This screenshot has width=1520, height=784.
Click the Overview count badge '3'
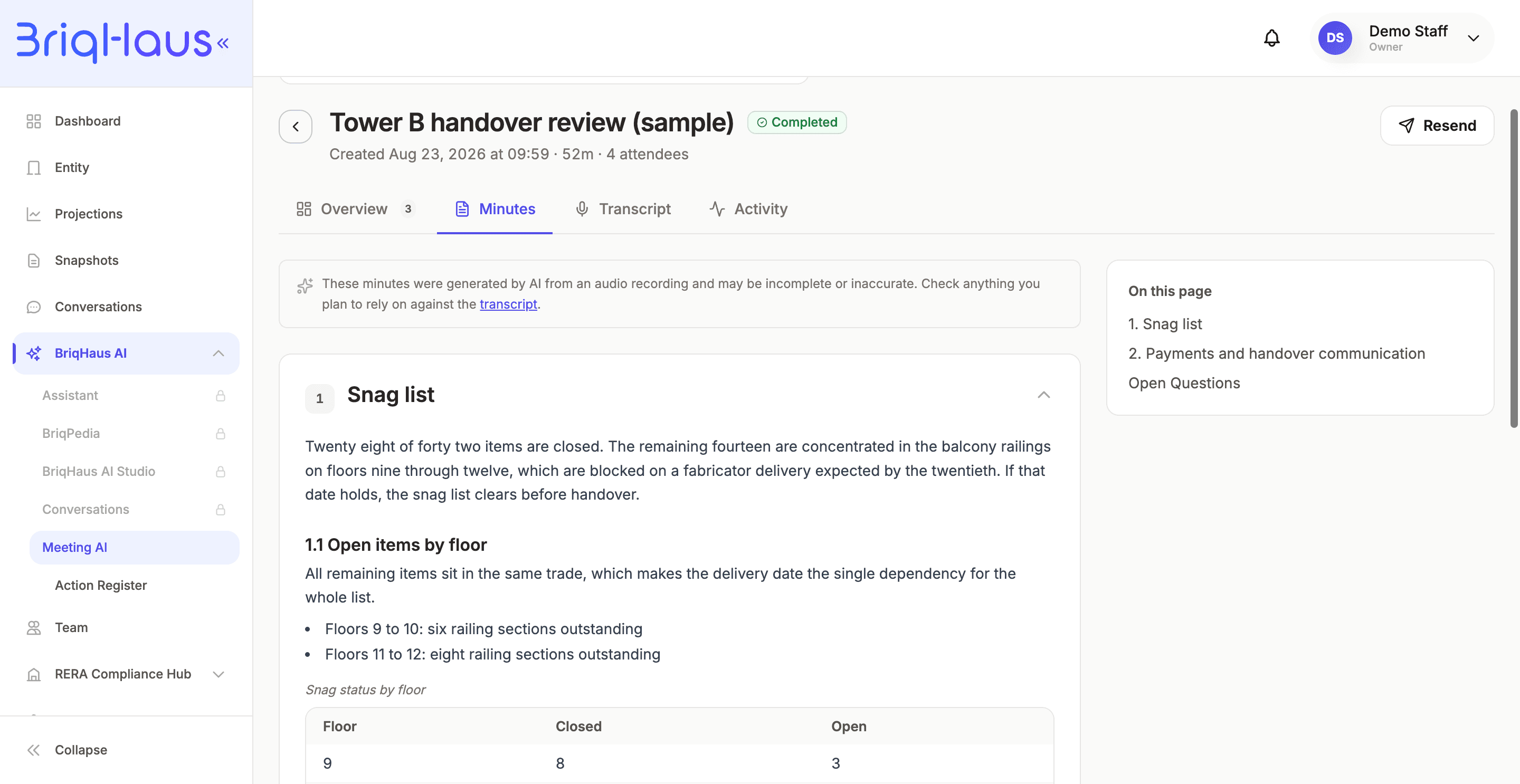408,209
